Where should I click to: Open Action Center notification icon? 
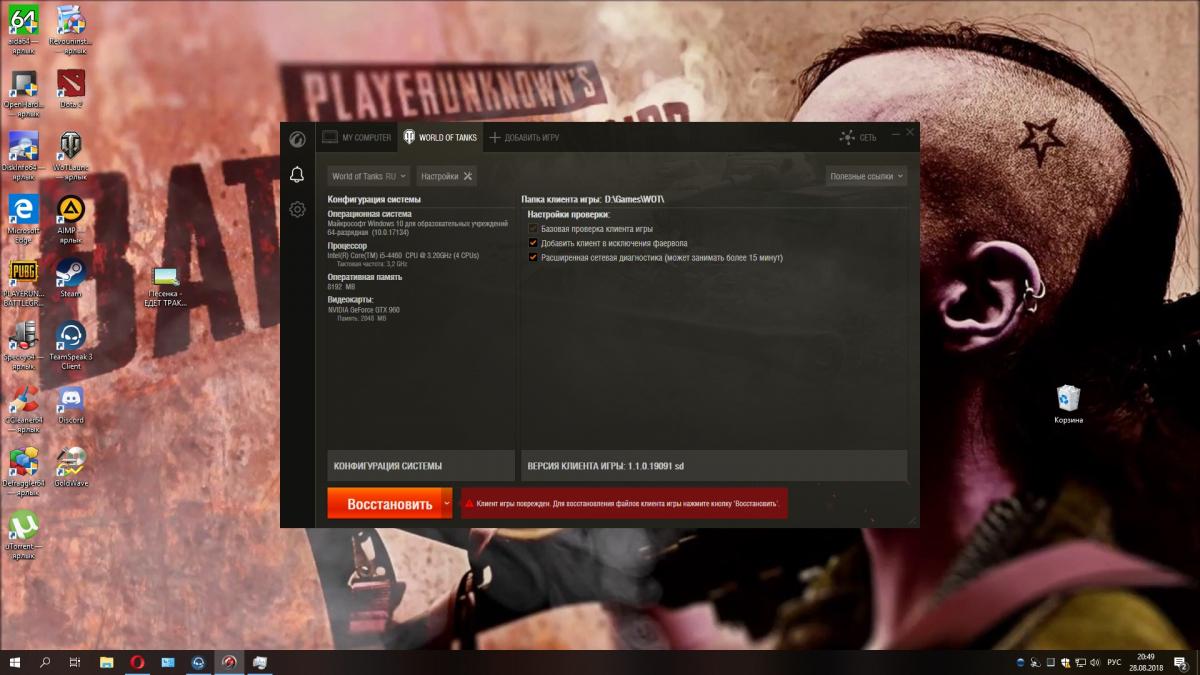coord(1181,662)
